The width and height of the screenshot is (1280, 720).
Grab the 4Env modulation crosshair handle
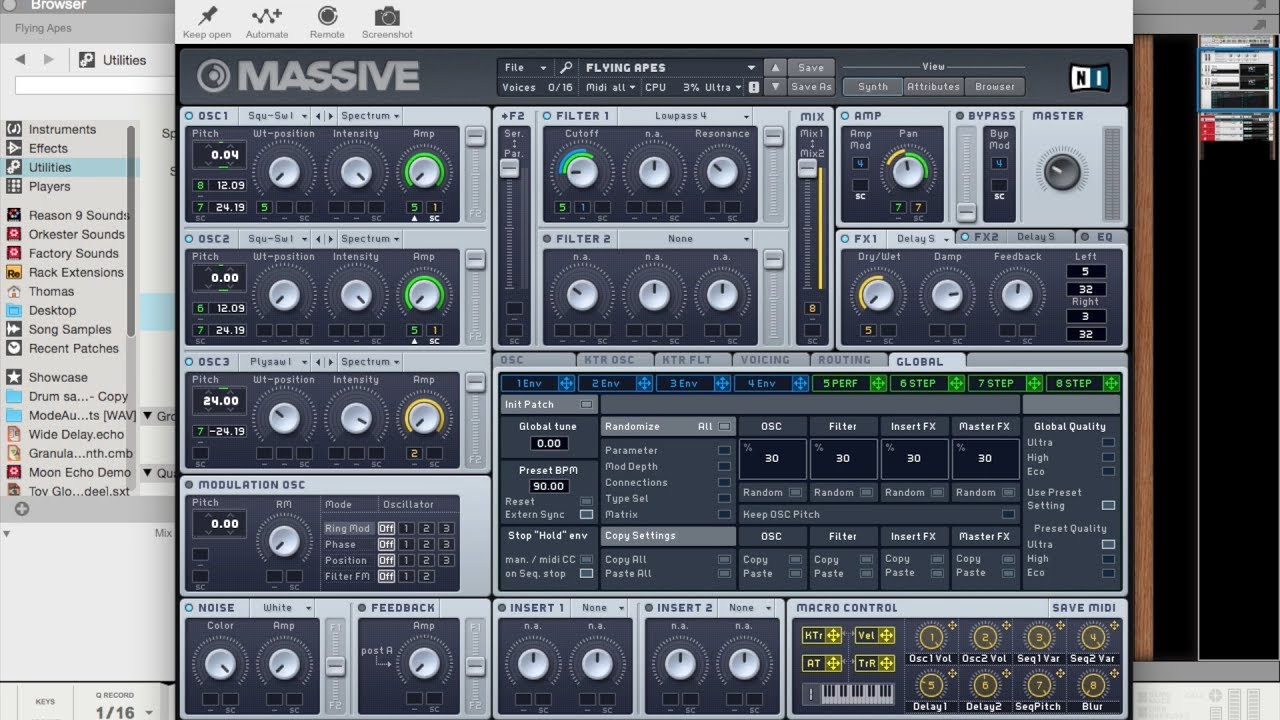[800, 383]
